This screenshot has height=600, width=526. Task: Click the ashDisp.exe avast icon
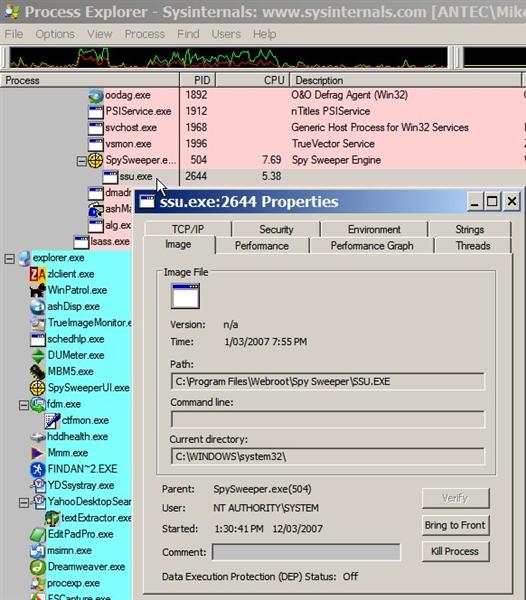tap(37, 307)
